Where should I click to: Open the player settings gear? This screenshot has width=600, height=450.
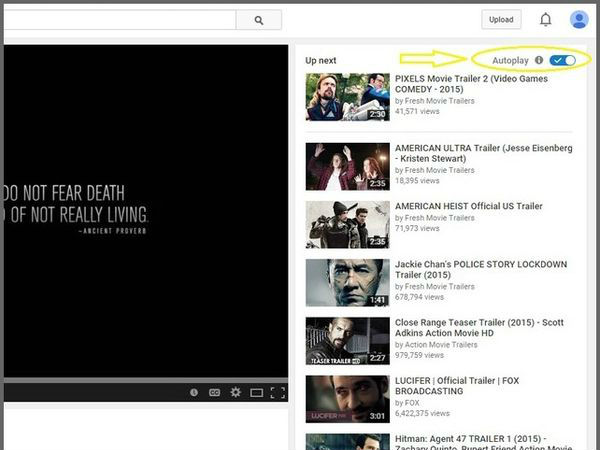tap(235, 393)
